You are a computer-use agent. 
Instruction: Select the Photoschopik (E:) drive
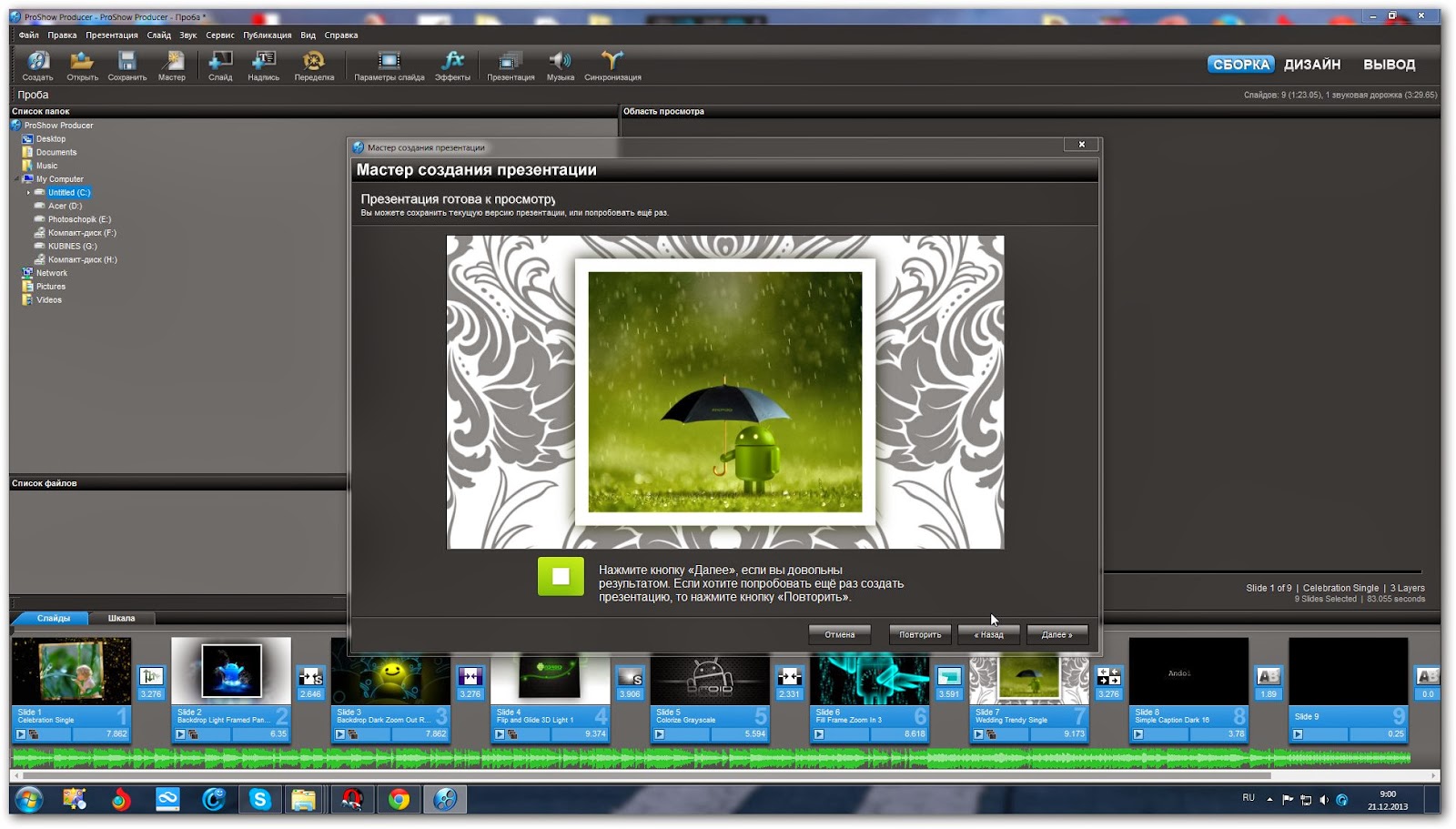tap(79, 219)
